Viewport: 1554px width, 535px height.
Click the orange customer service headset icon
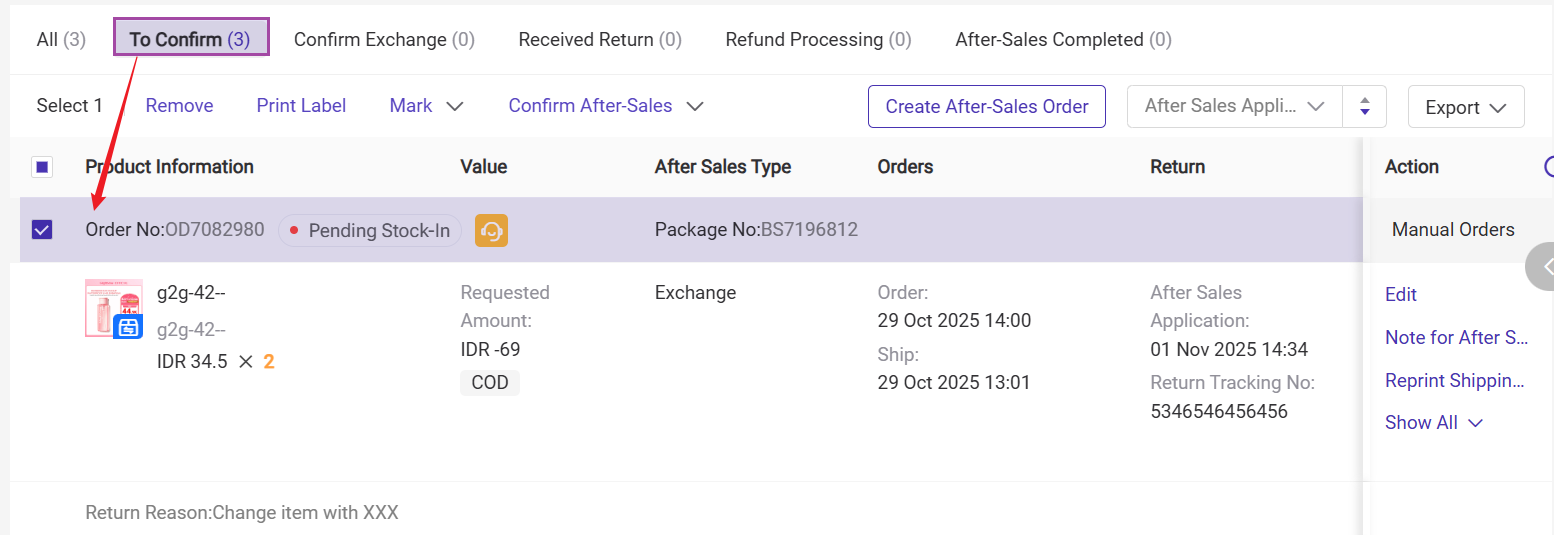(x=491, y=231)
